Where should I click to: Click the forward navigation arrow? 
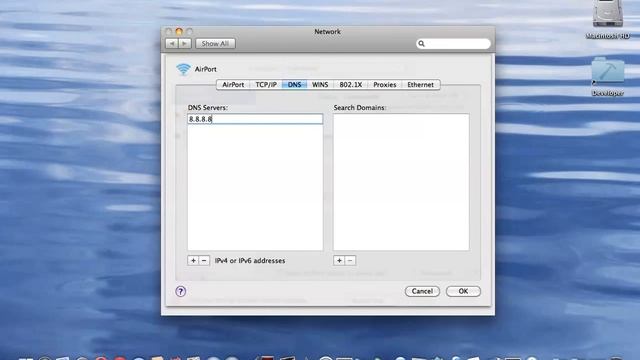point(184,43)
